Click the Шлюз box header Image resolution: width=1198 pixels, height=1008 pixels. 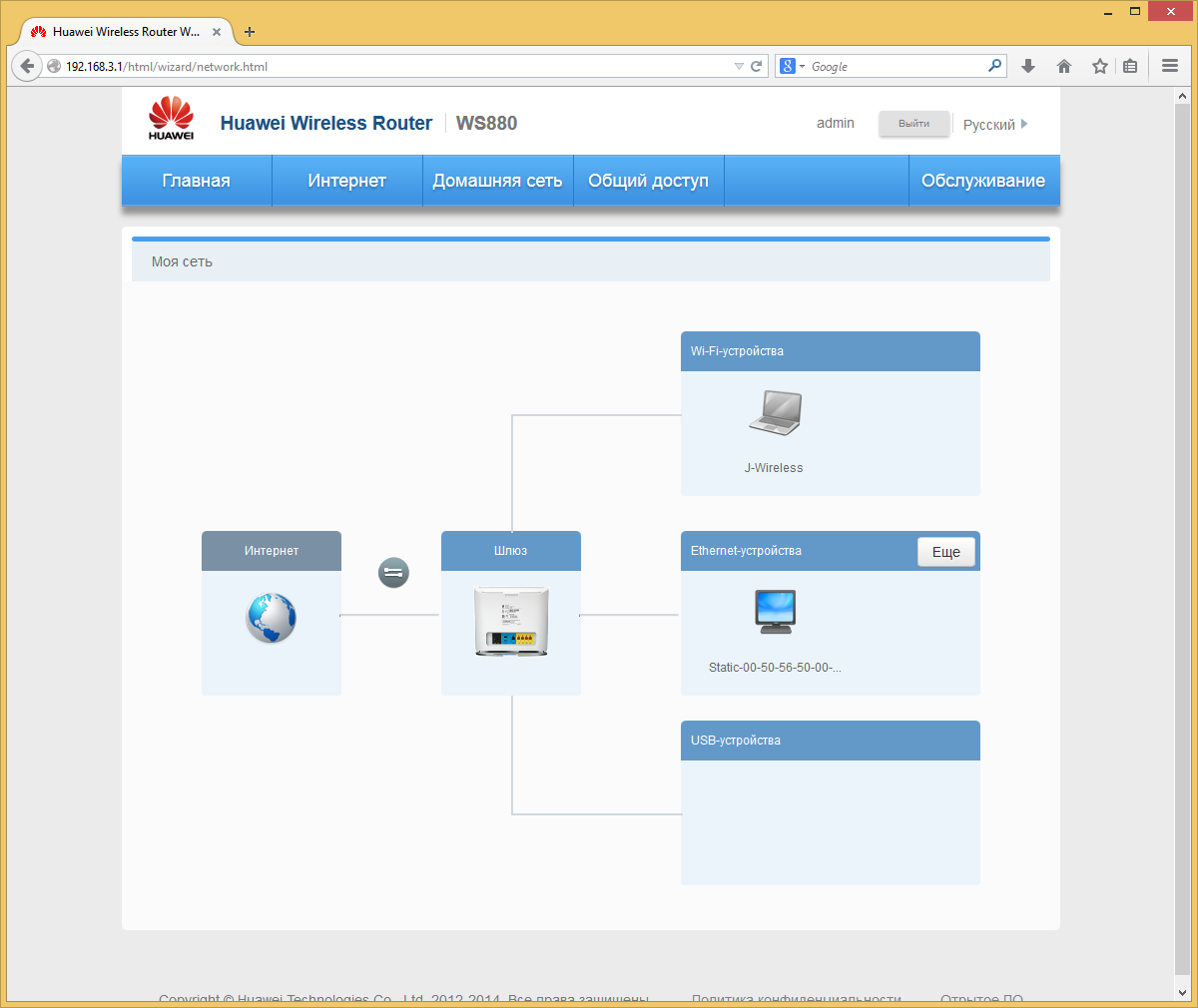point(511,551)
